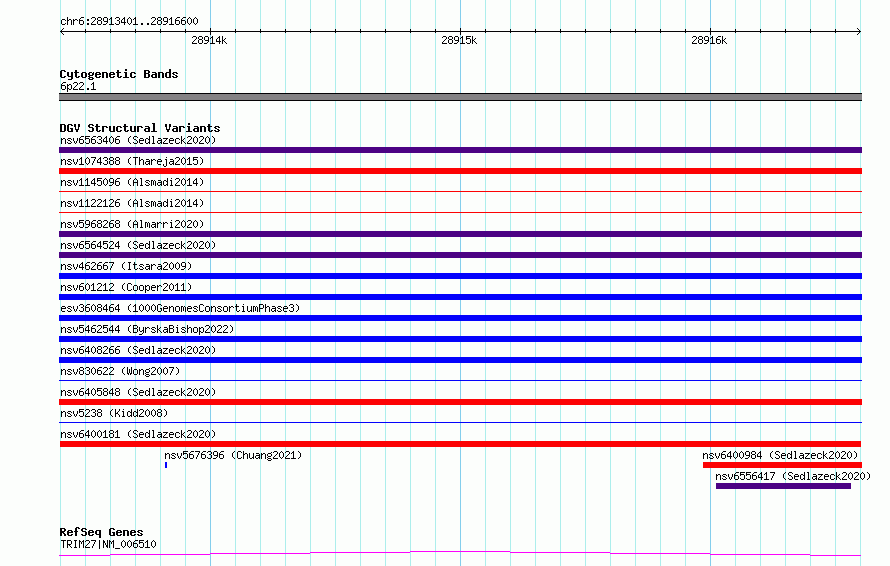The width and height of the screenshot is (890, 566).
Task: Click the 28914k ruler position label
Action: 209,40
